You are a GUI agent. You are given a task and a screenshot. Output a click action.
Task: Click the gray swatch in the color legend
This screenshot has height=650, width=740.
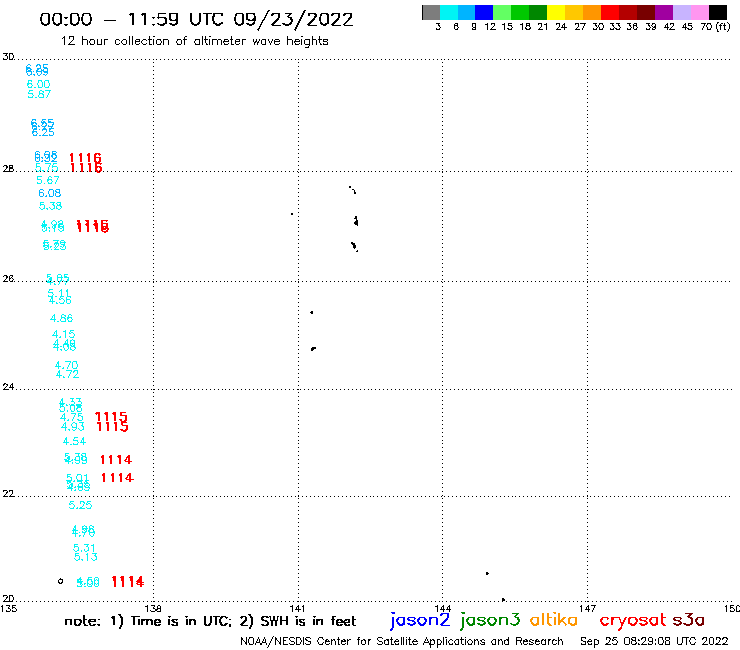pos(431,12)
